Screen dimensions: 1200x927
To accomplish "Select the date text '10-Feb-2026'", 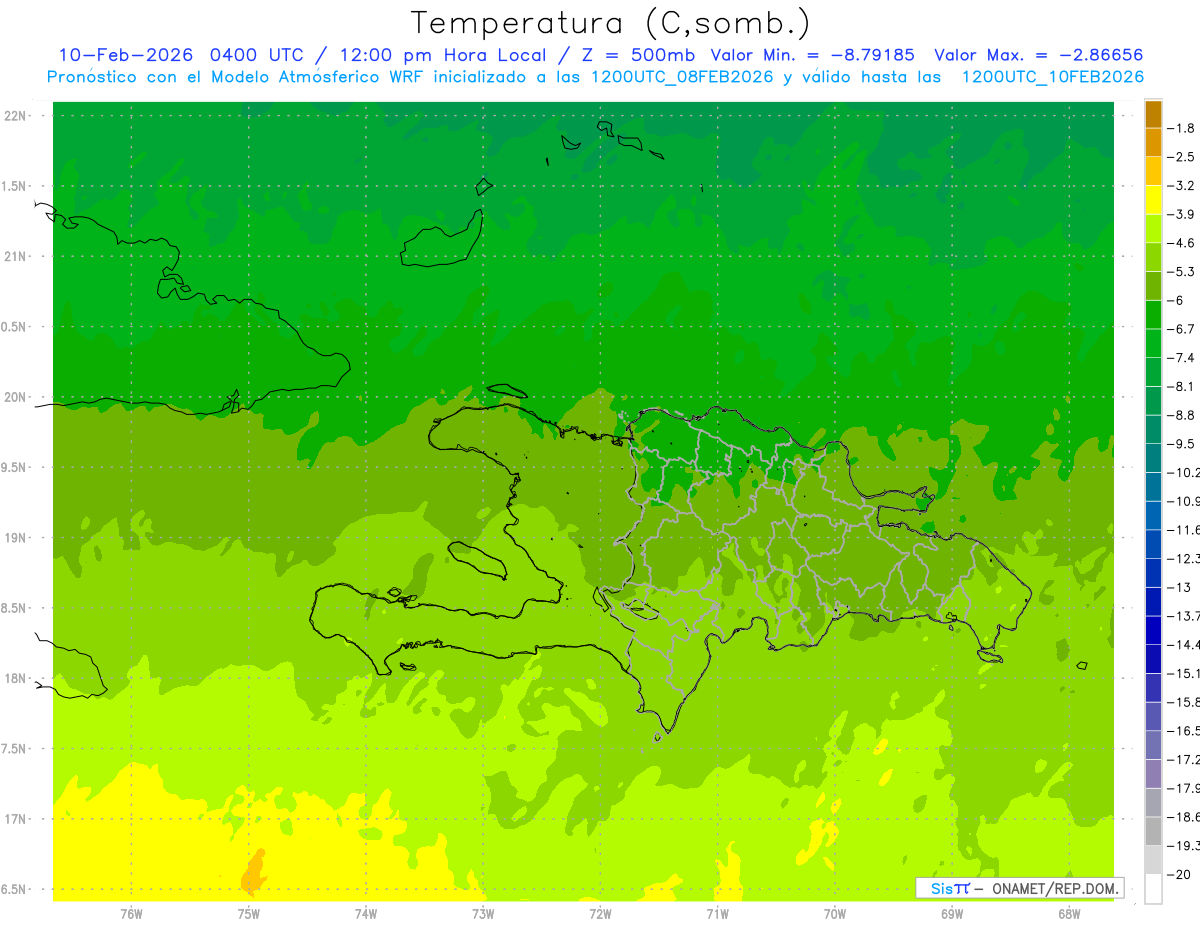I will tap(125, 55).
